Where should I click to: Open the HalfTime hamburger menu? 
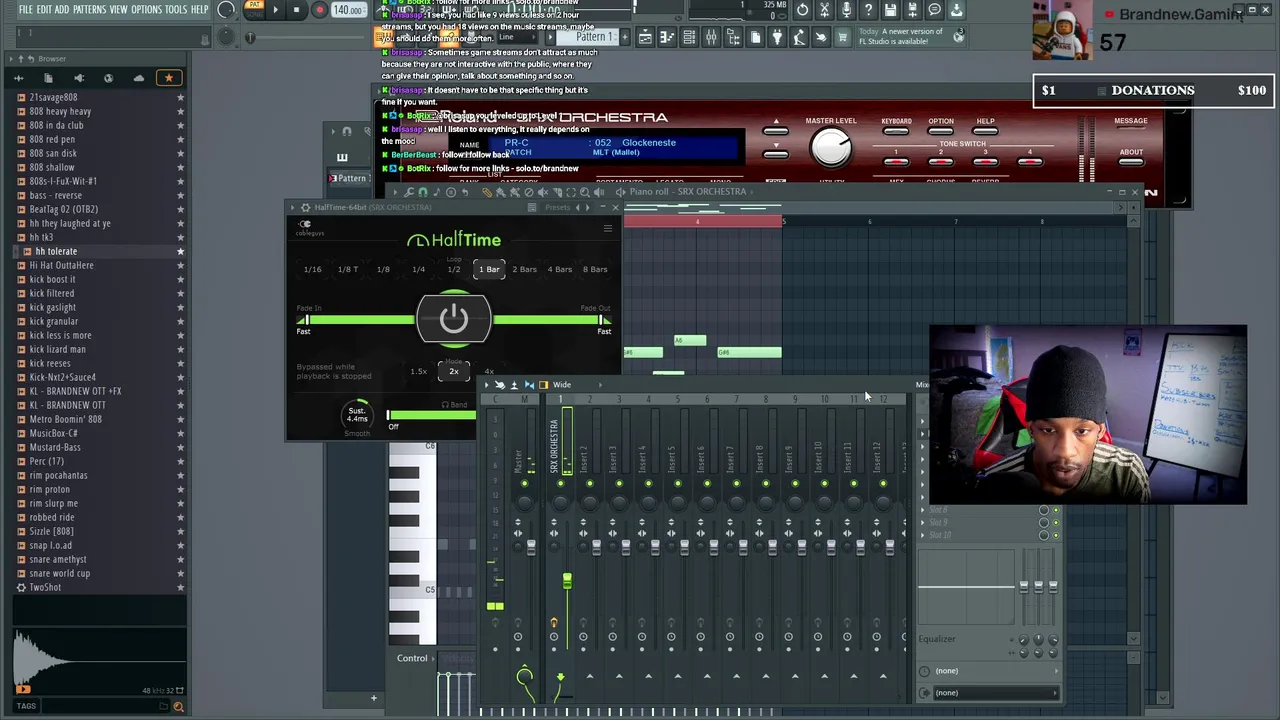coord(607,229)
